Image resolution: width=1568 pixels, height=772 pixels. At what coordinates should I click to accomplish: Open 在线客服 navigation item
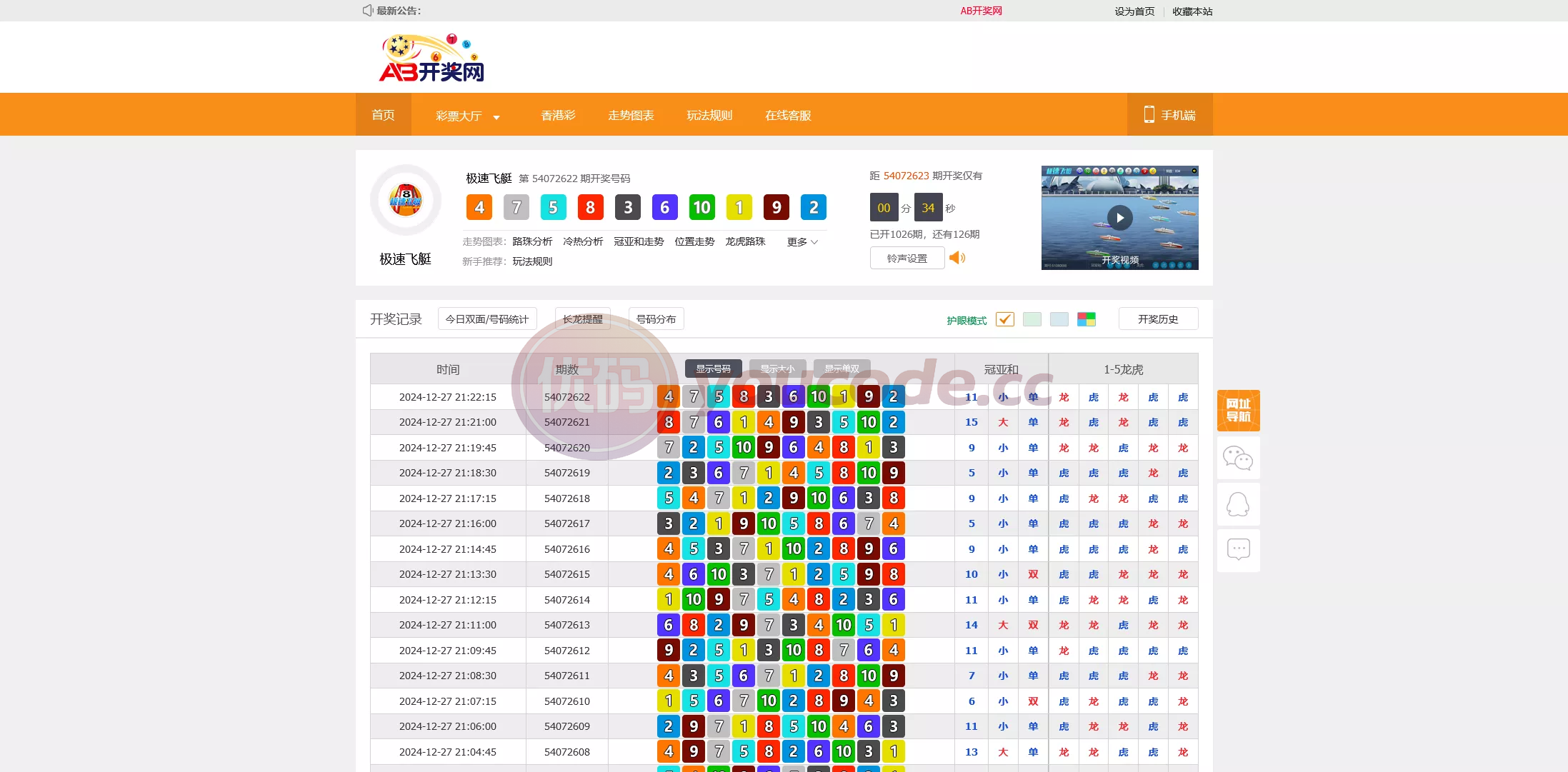[788, 115]
